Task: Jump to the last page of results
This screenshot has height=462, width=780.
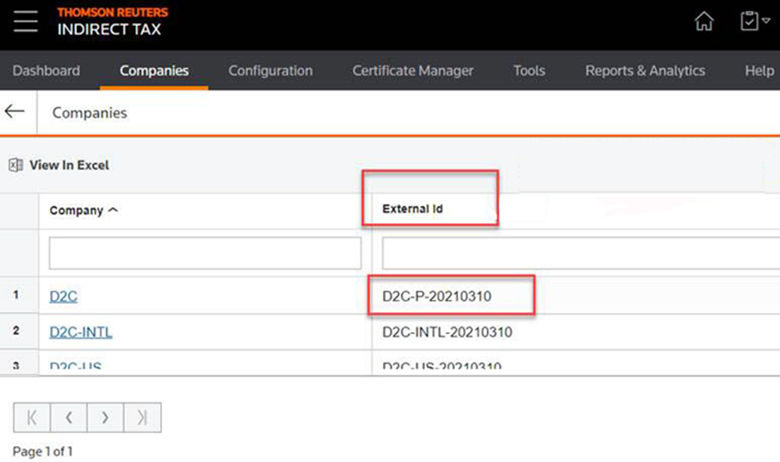Action: pos(142,418)
